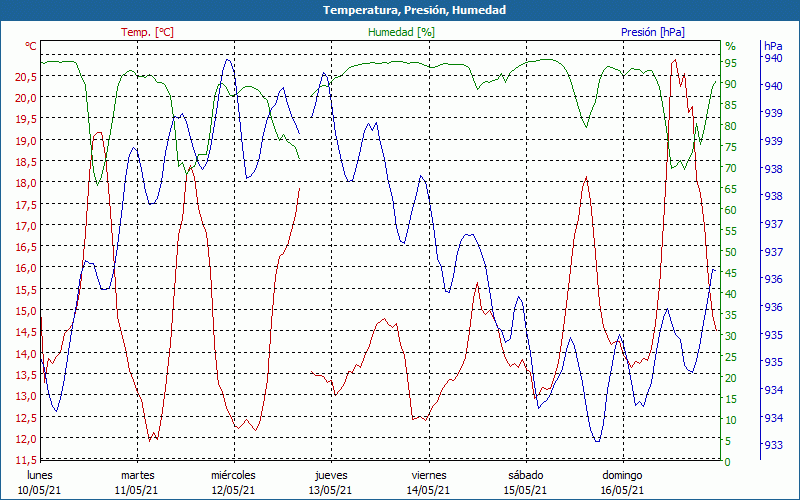Click the green '30' humidity axis value
The height and width of the screenshot is (500, 800).
731,336
